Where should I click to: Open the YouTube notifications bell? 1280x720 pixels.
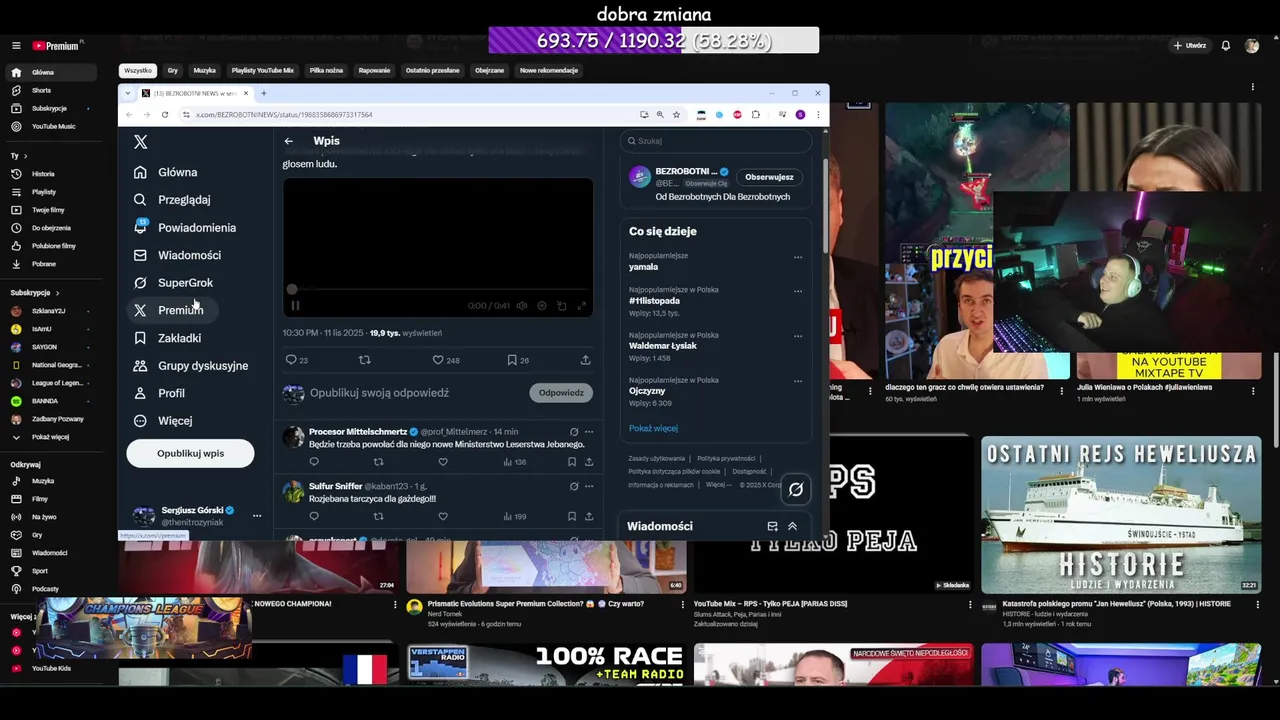click(1226, 46)
